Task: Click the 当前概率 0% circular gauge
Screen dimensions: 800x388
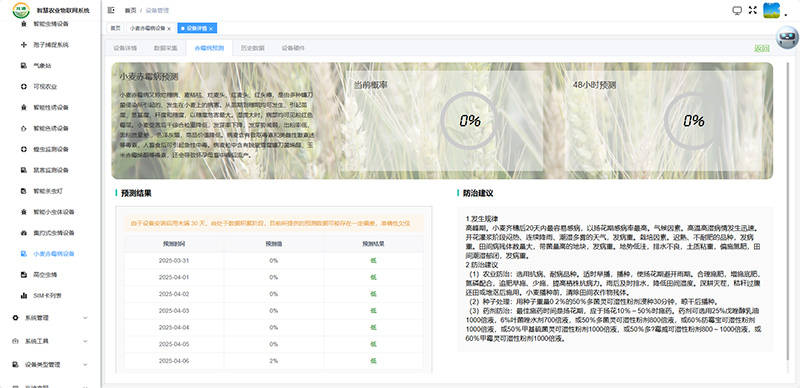Action: point(469,120)
